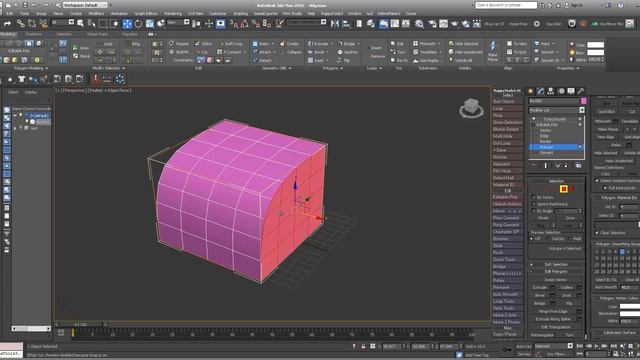Click the Hide Unselected visibility tool

coord(465,52)
